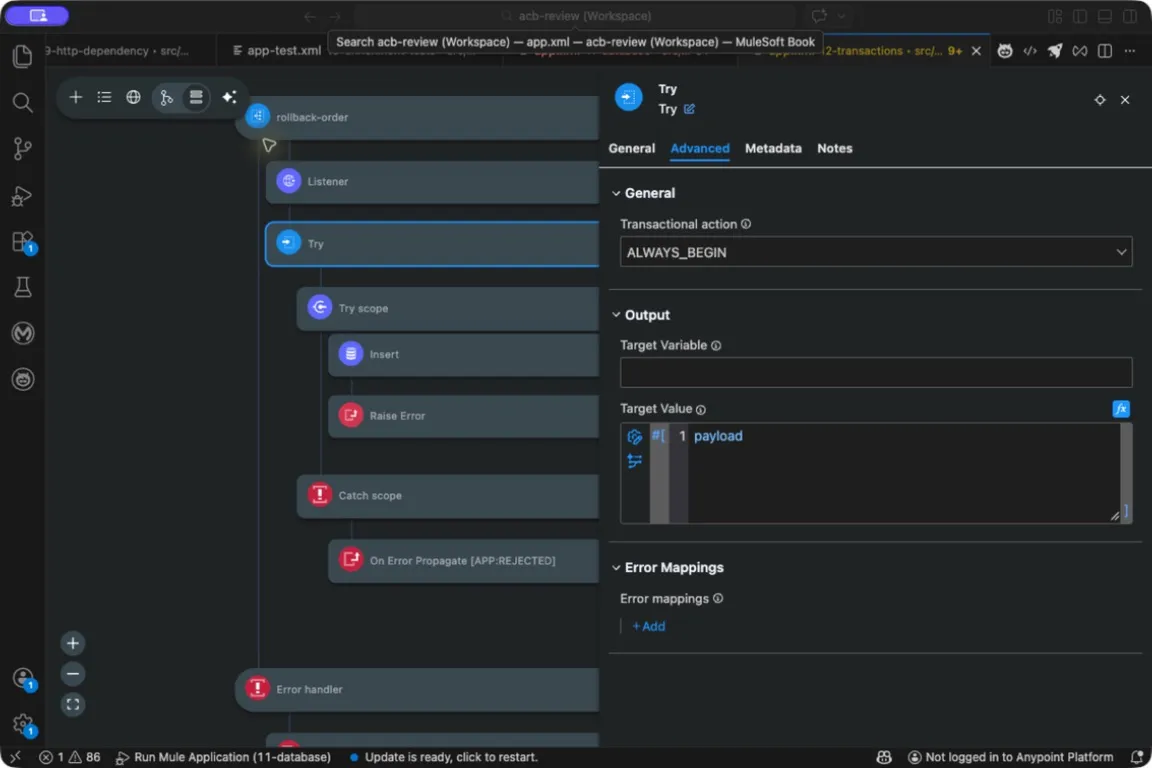This screenshot has height=768, width=1152.
Task: Open the Run and Debug view
Action: coord(23,195)
